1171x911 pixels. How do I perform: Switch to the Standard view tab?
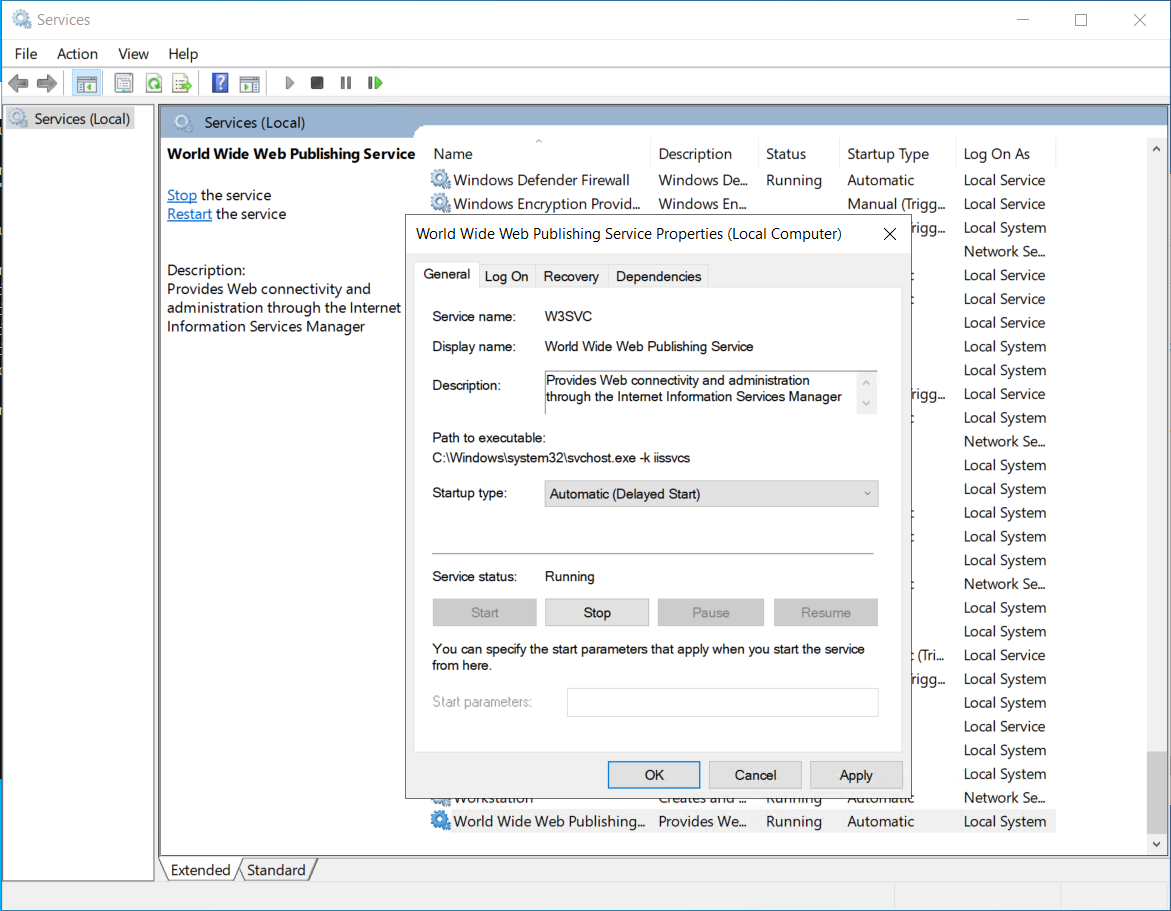[x=276, y=870]
